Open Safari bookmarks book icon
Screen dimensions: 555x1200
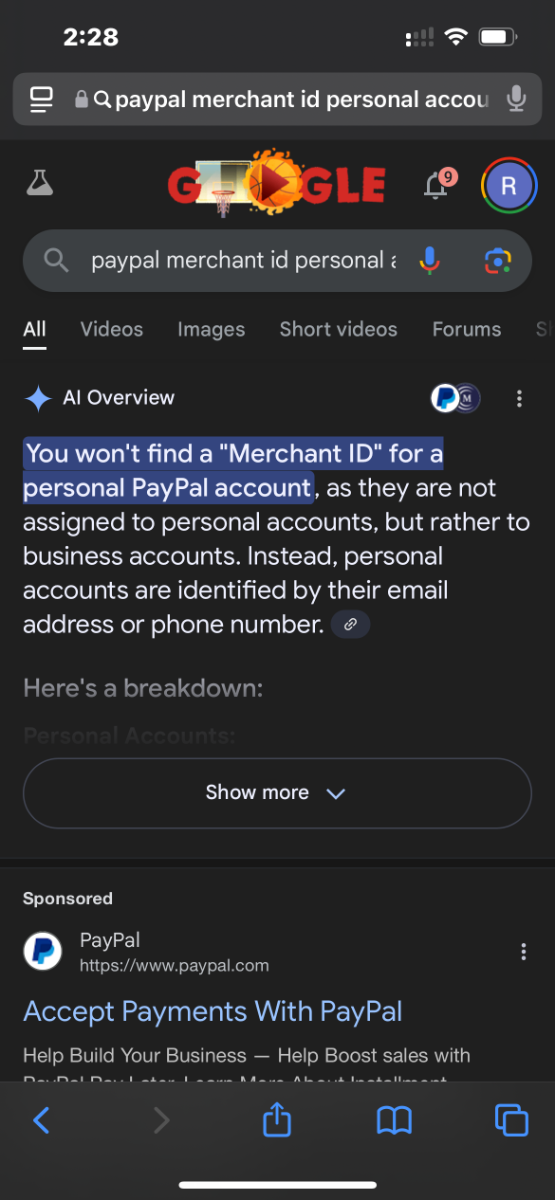(394, 1120)
